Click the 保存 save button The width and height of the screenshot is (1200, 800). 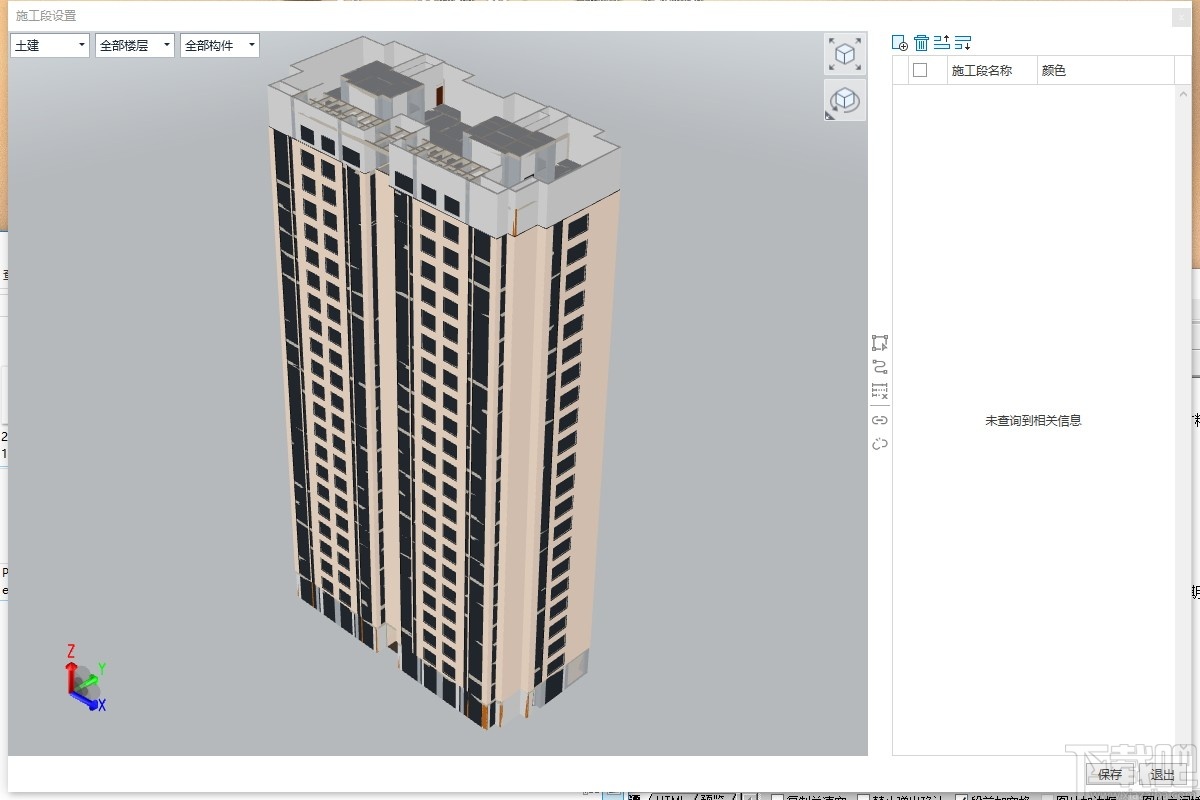[x=1109, y=775]
